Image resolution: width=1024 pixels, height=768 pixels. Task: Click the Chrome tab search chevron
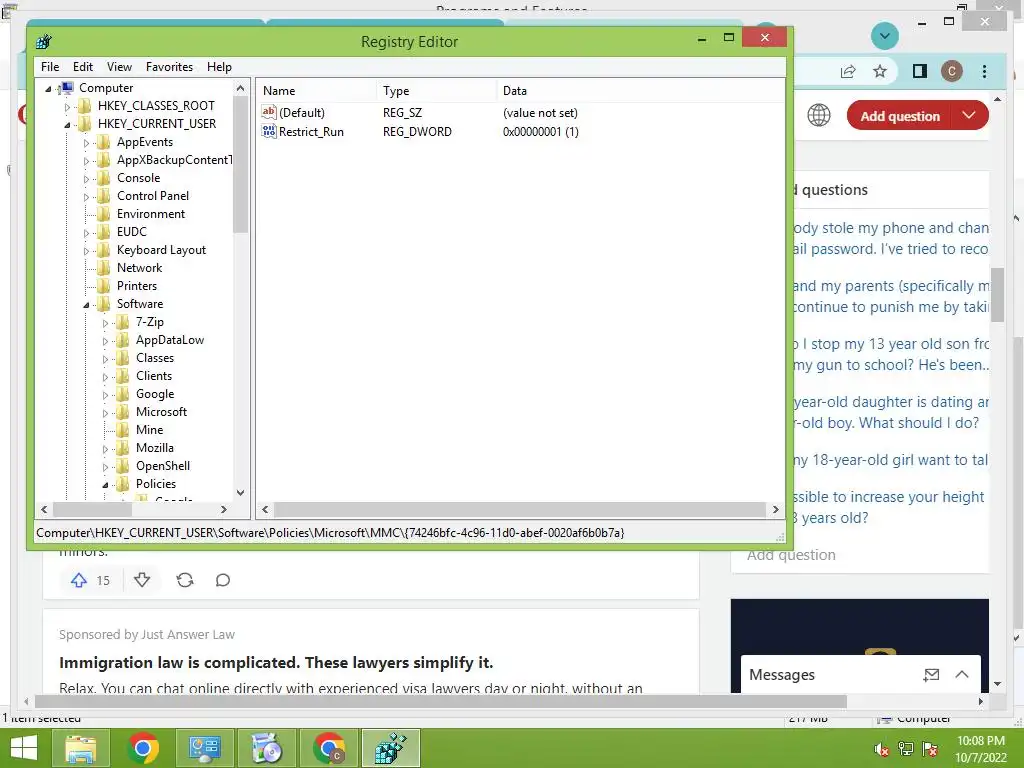click(885, 36)
